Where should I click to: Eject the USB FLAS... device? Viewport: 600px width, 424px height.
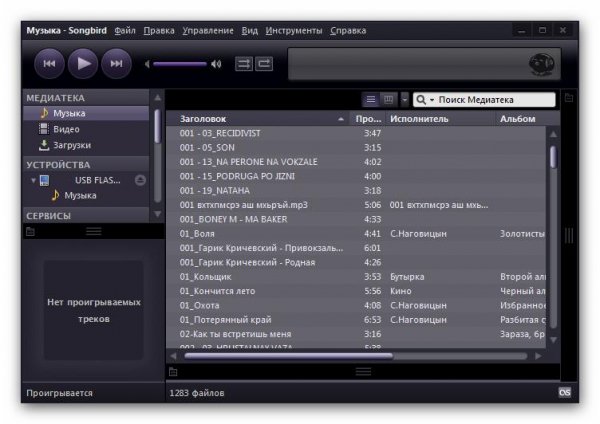pos(140,180)
